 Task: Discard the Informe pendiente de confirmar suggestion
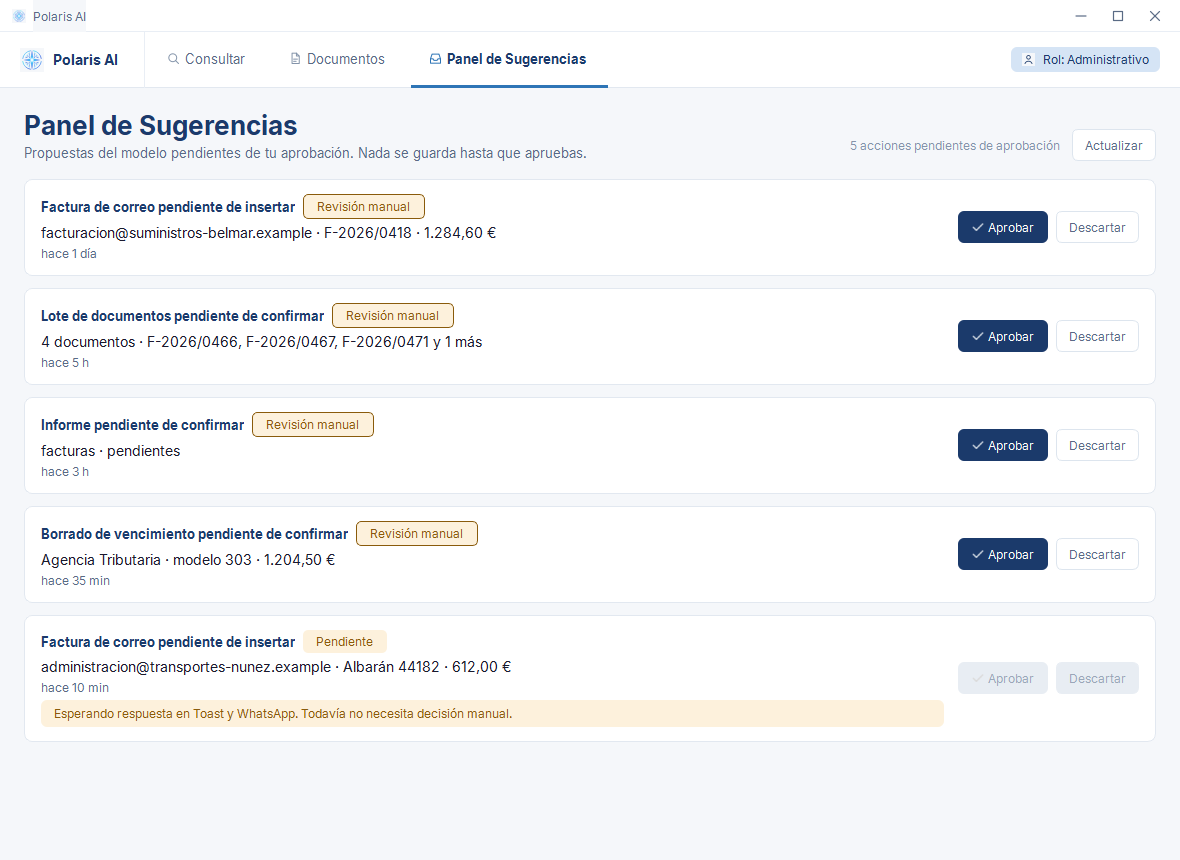(1096, 445)
